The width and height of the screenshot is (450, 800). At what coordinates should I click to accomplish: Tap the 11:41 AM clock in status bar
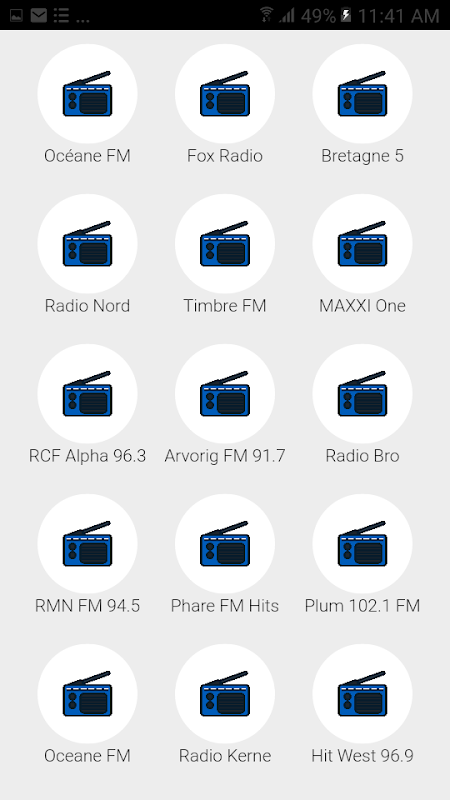click(x=398, y=16)
